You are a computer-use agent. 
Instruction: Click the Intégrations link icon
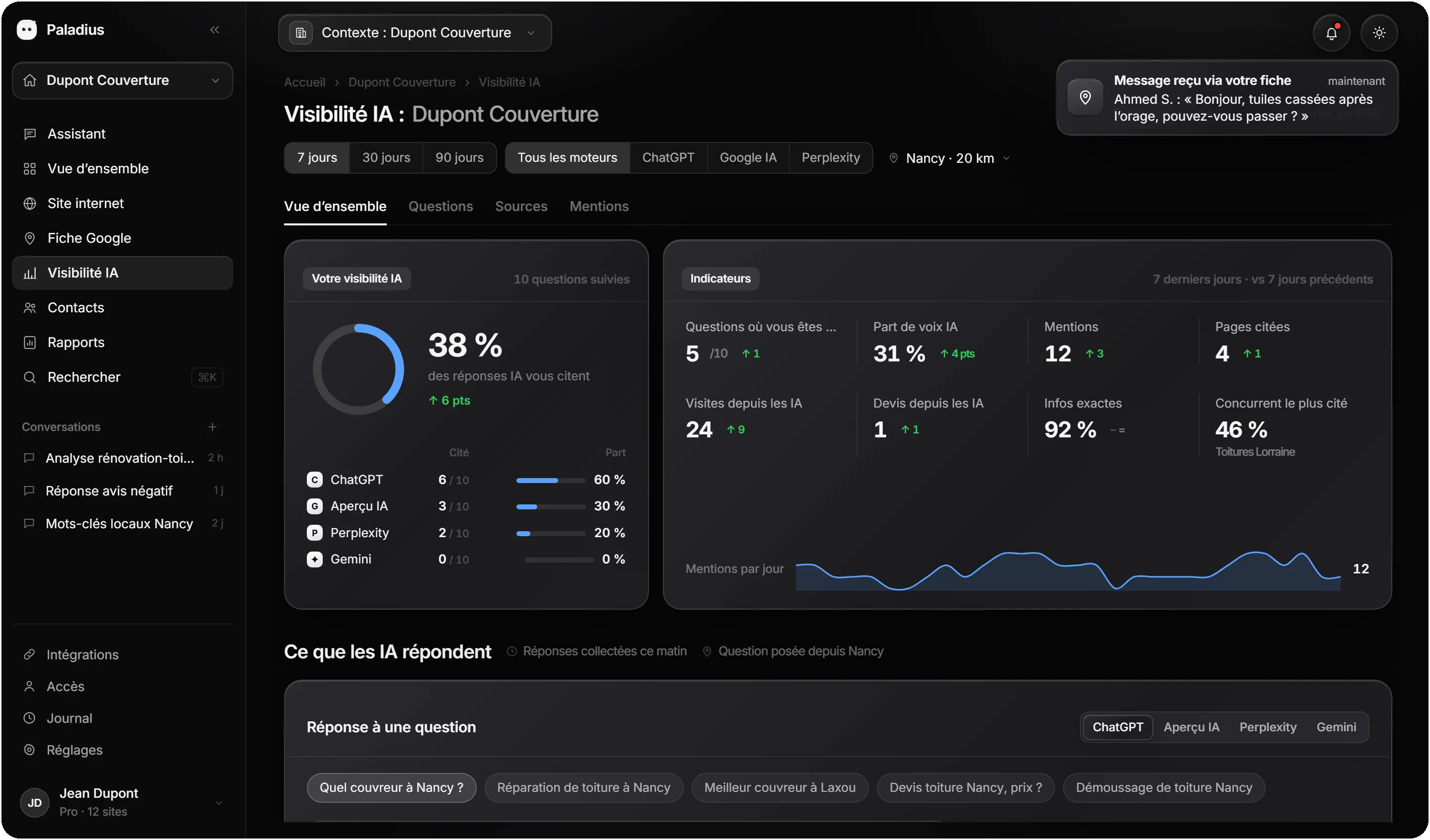[29, 654]
